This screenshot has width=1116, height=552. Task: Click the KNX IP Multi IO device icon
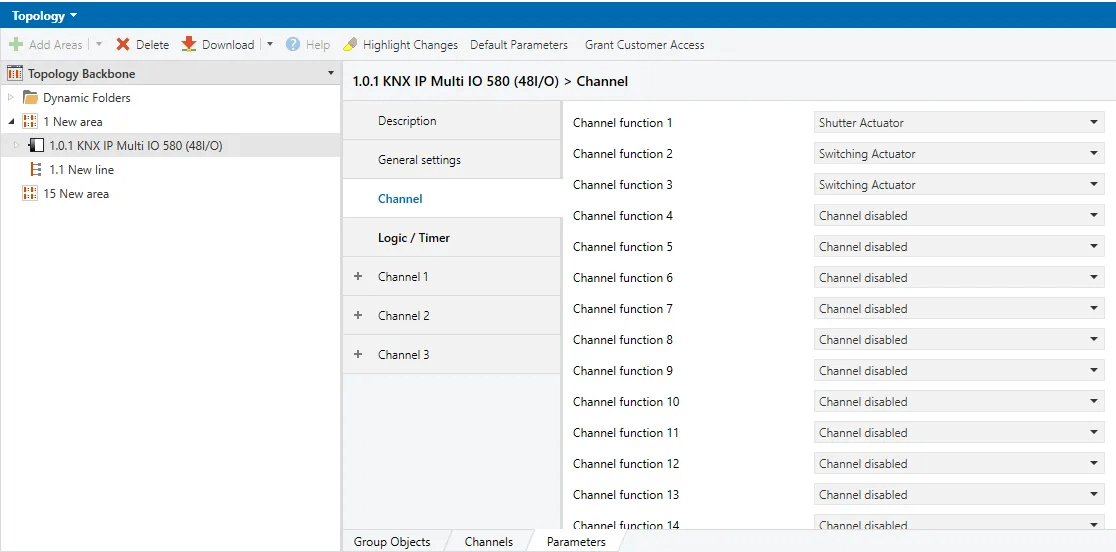[37, 146]
